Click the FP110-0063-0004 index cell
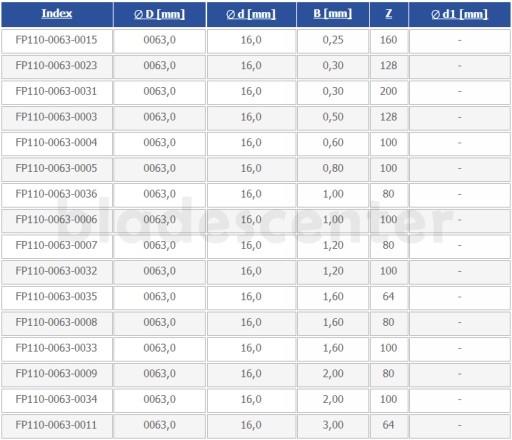The image size is (512, 440). pos(57,144)
